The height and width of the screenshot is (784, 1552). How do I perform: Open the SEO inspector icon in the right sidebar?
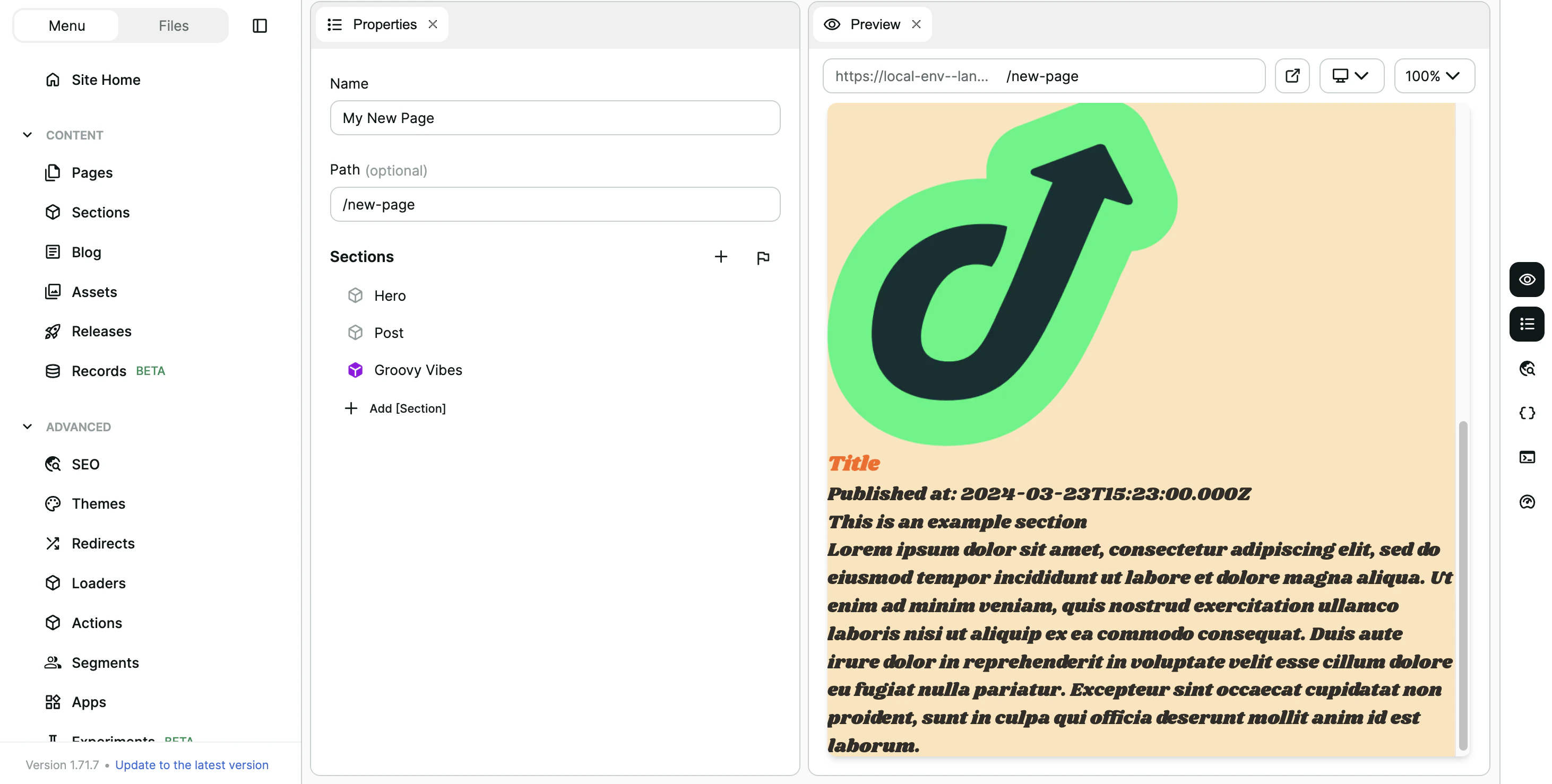coord(1527,369)
